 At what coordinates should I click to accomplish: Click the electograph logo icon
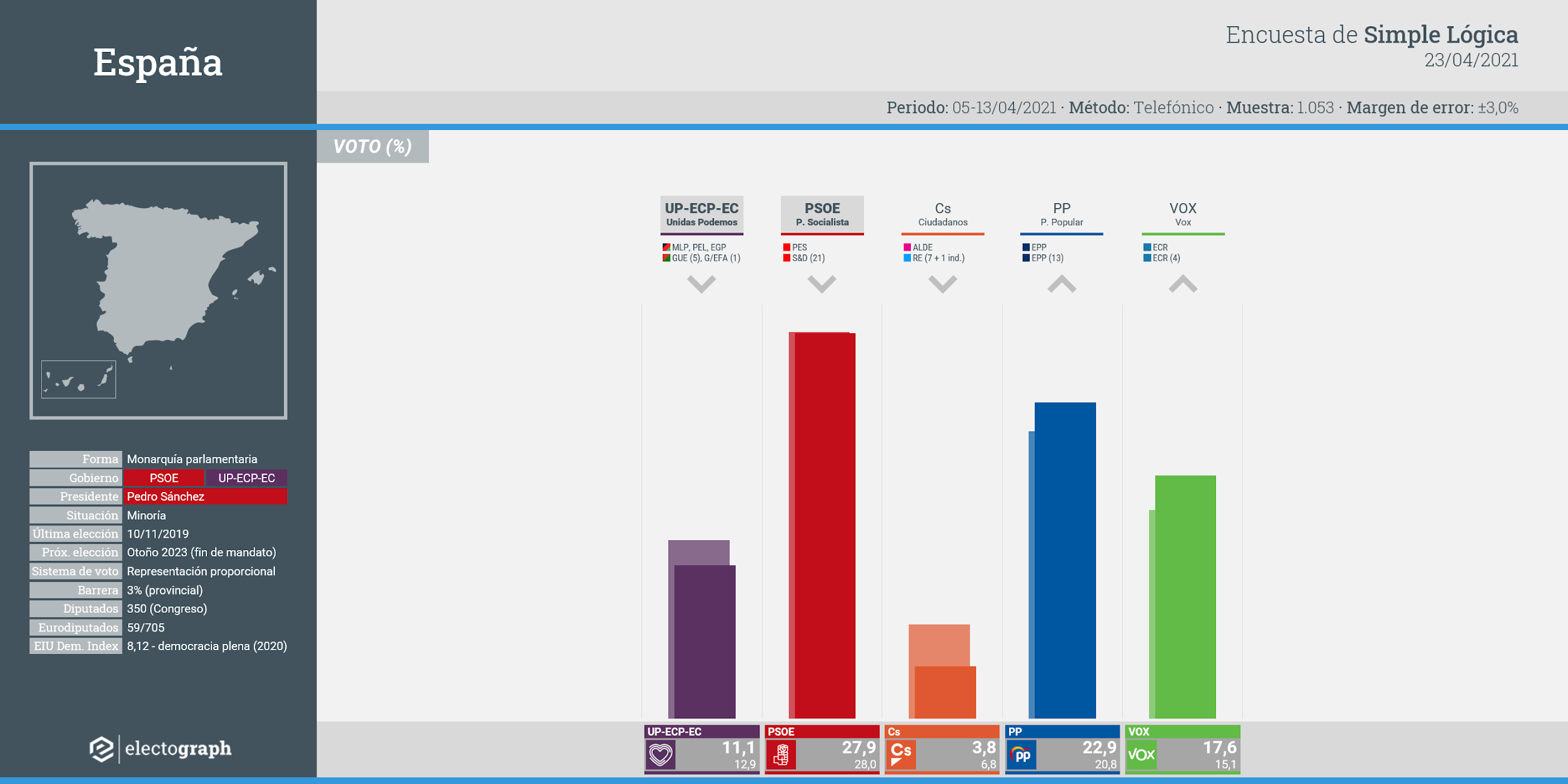point(101,748)
